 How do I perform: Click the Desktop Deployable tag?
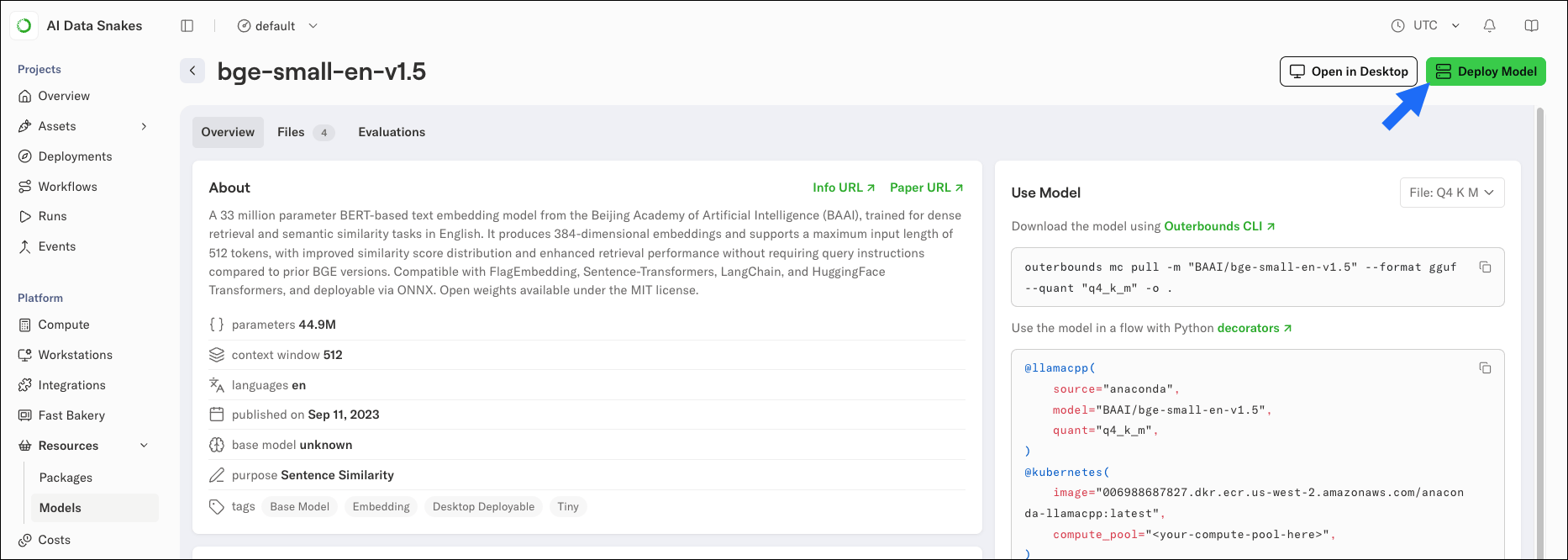pos(483,506)
